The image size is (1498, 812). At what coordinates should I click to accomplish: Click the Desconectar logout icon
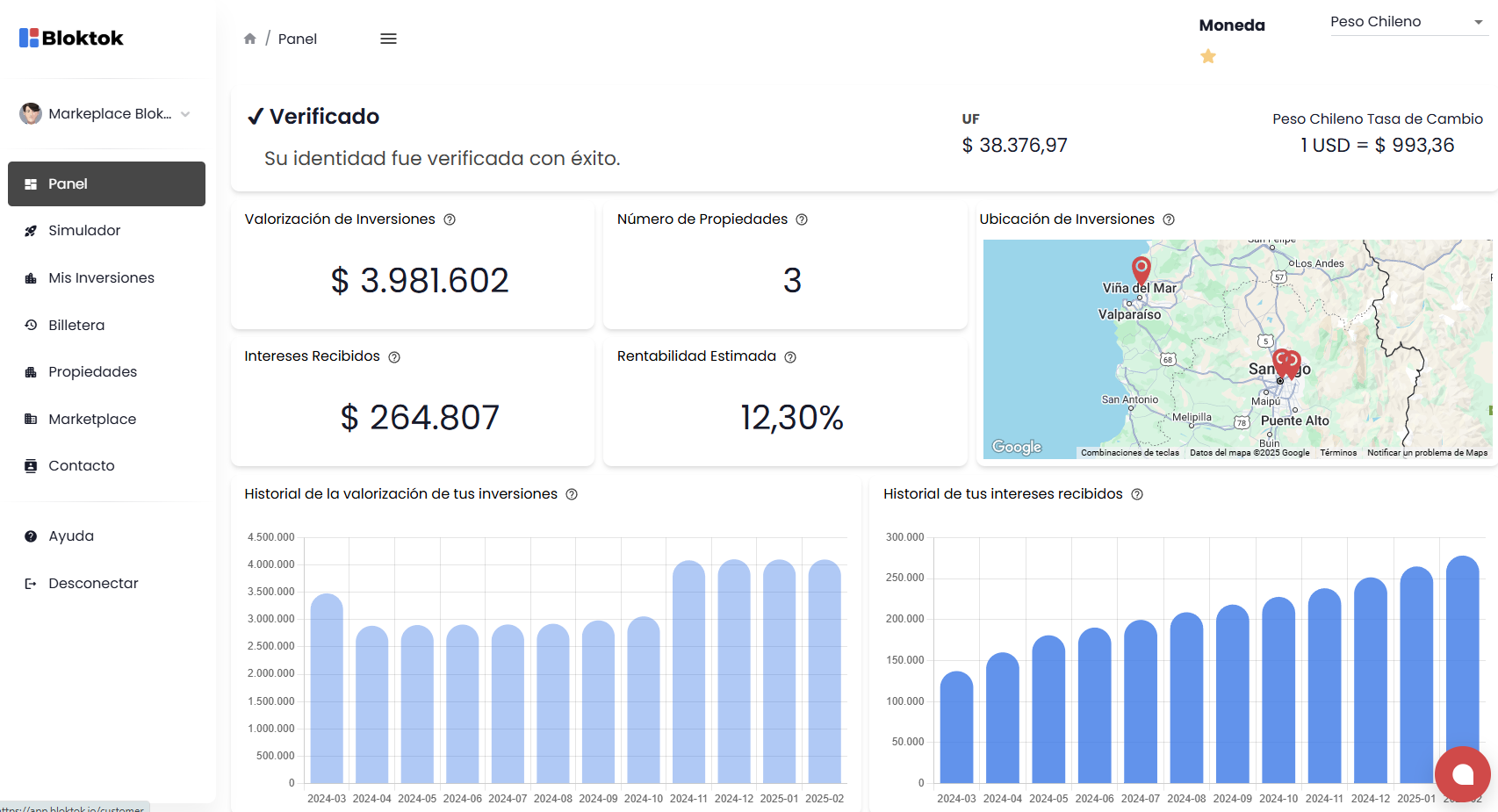[31, 583]
